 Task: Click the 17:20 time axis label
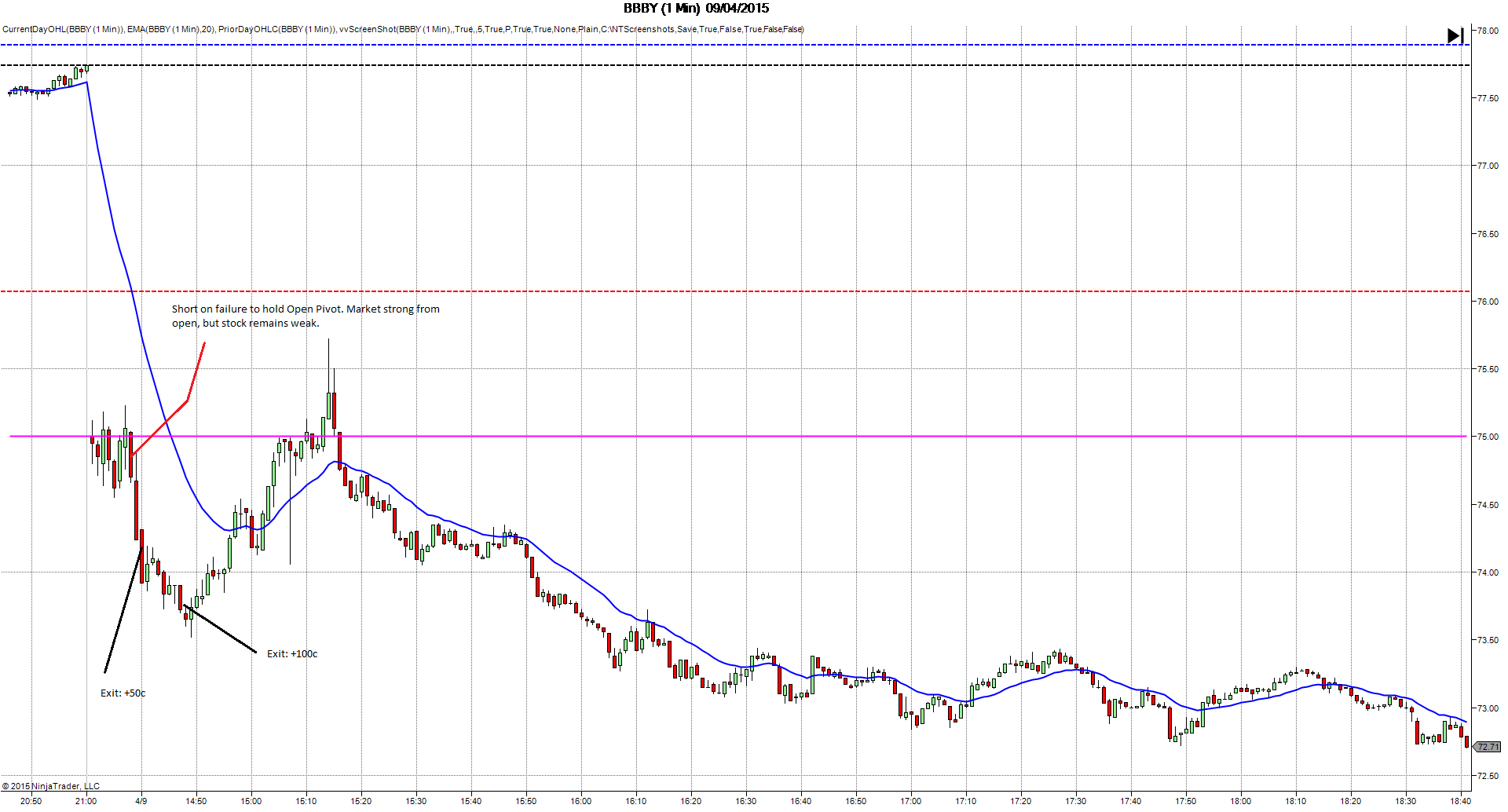[x=1021, y=801]
